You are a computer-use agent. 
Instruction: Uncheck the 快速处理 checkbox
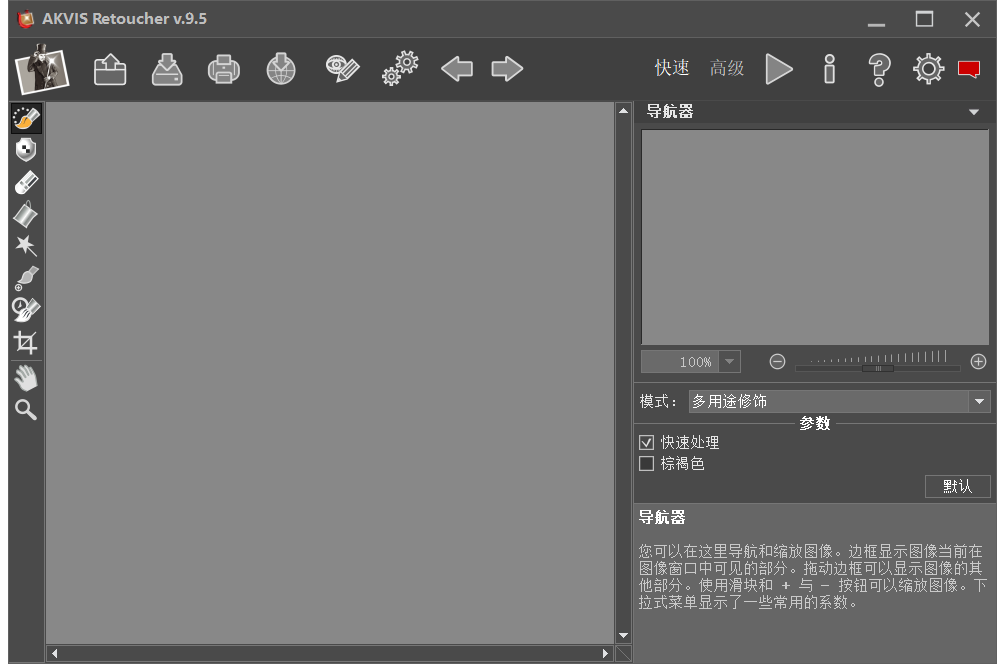pos(646,442)
